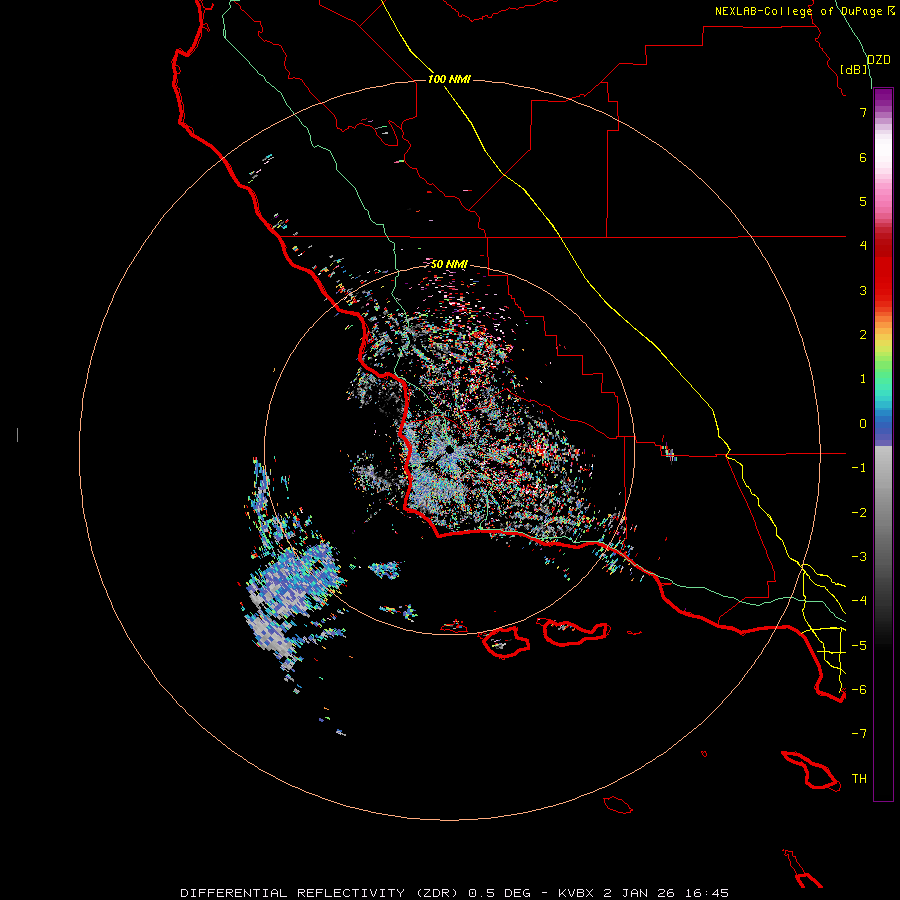This screenshot has width=900, height=900.
Task: Click the -6 dB value on color scale
Action: (x=859, y=689)
